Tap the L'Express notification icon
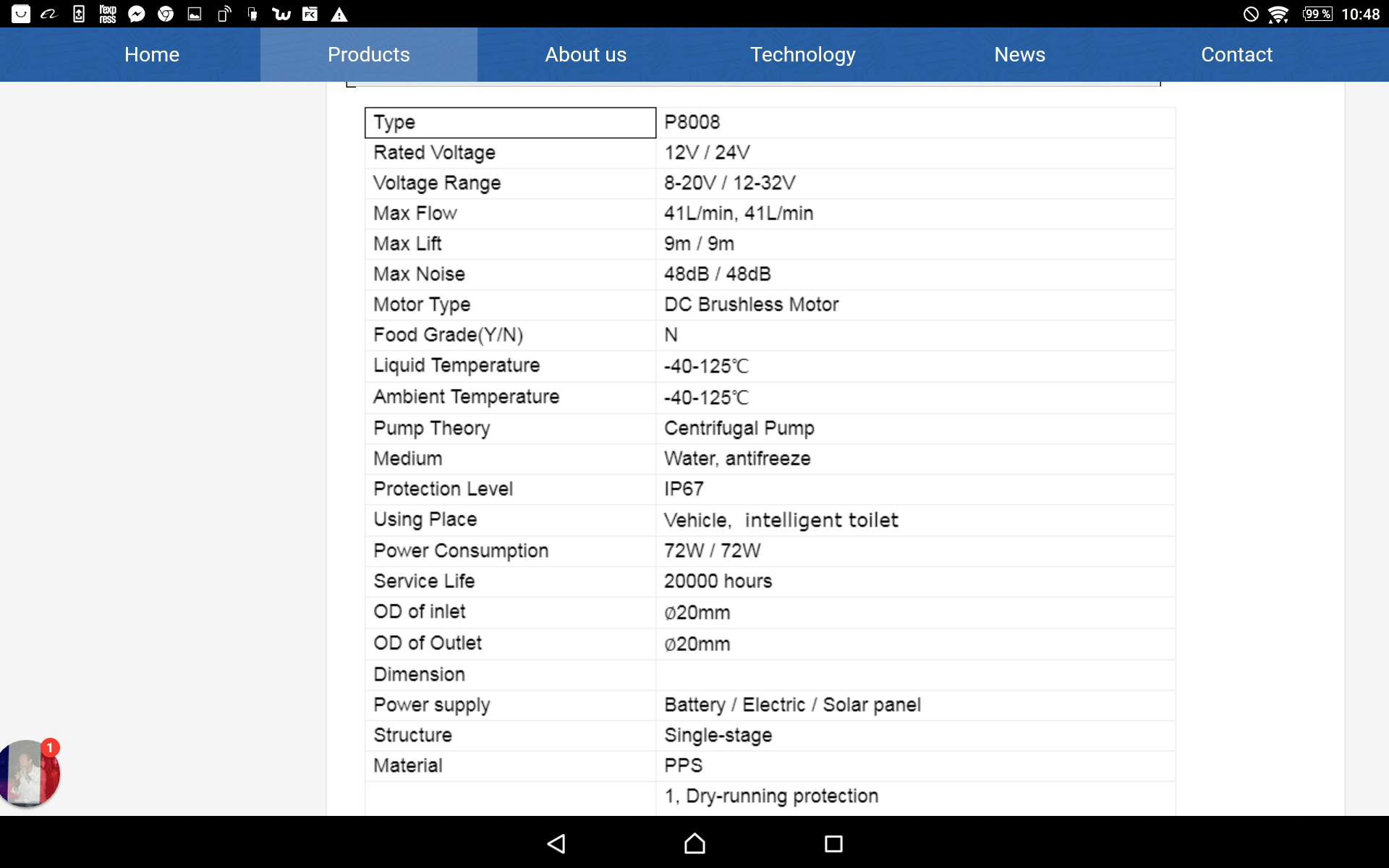Viewport: 1389px width, 868px height. pos(107,14)
